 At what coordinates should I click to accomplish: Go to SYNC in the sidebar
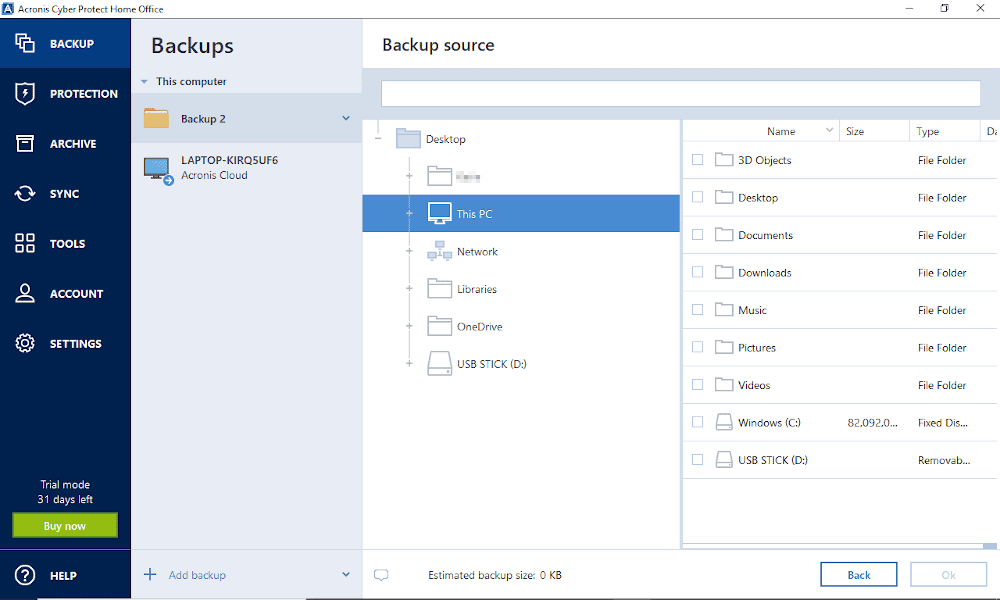pos(65,193)
